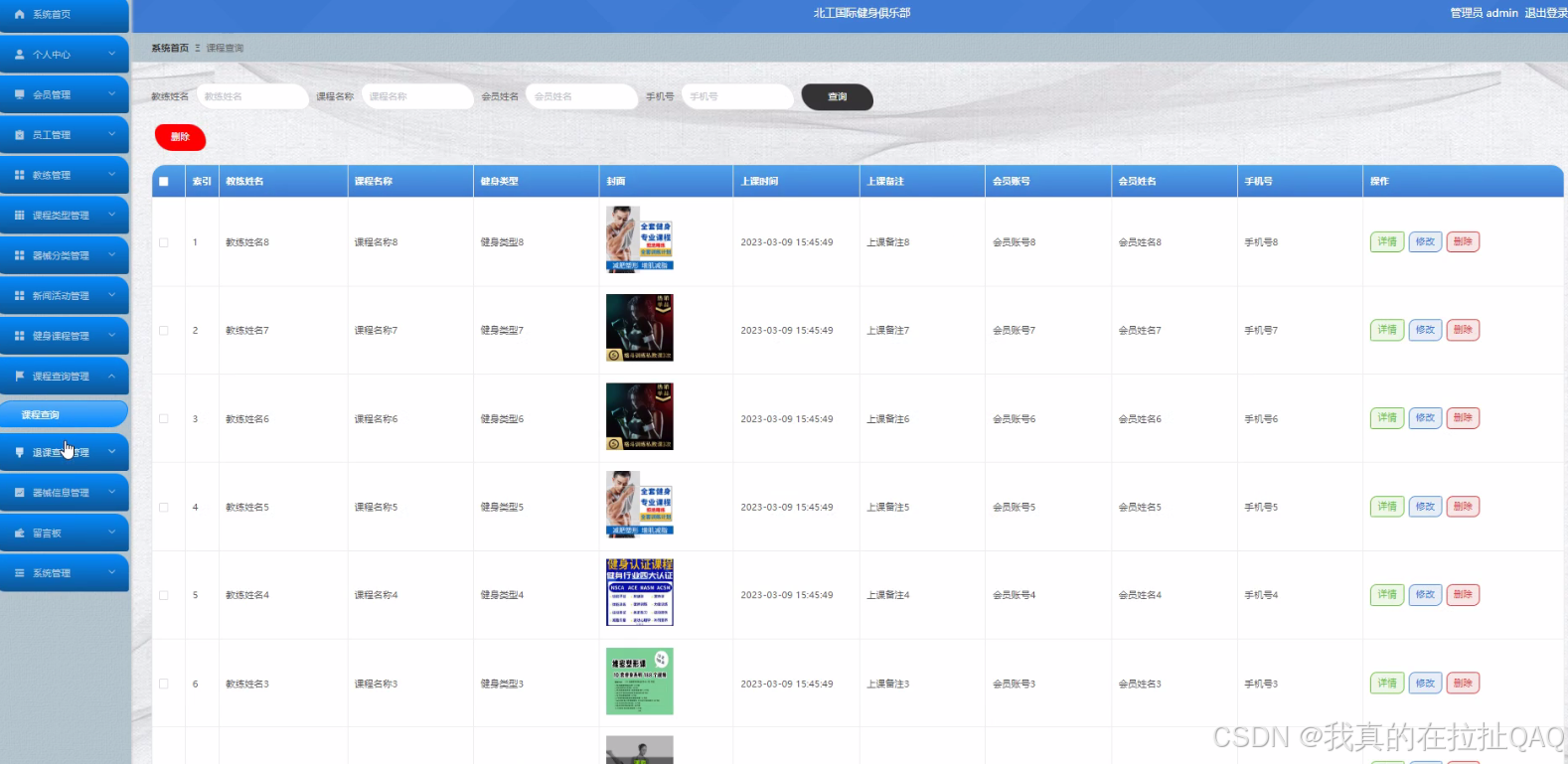Click the clipboard icon beside 员工管理

20,135
